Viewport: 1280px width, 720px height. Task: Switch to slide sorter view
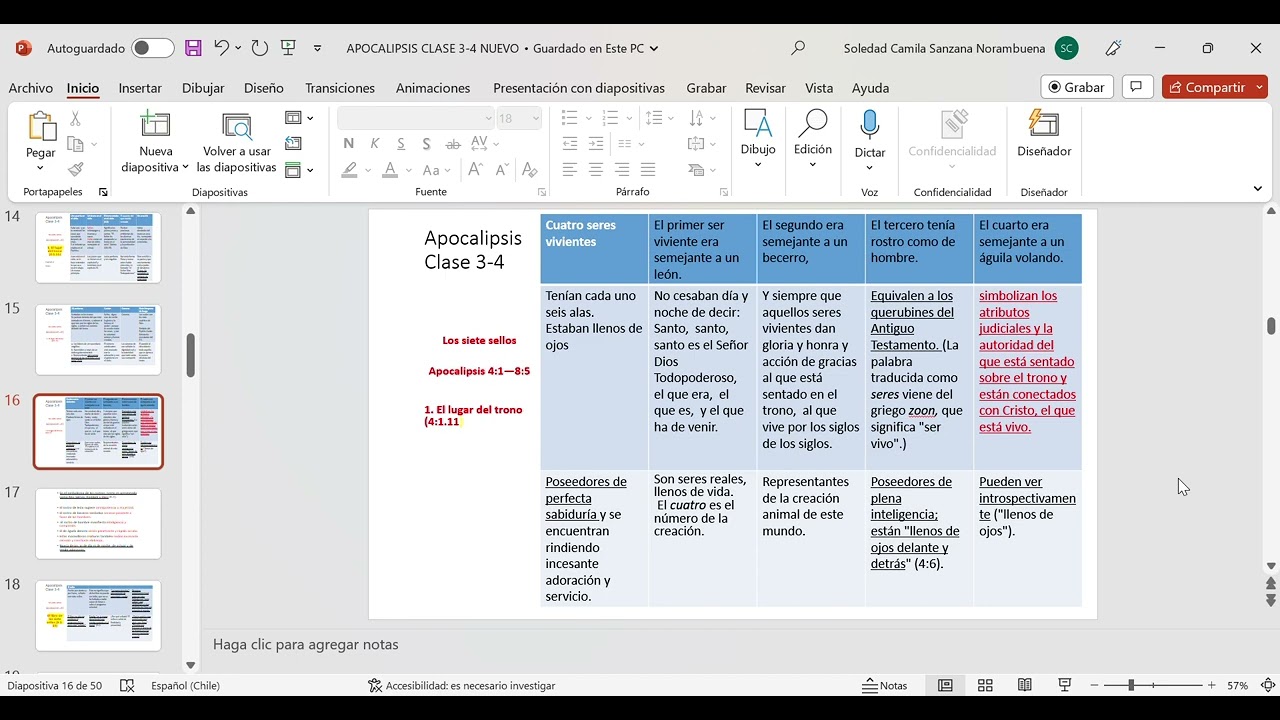(985, 685)
